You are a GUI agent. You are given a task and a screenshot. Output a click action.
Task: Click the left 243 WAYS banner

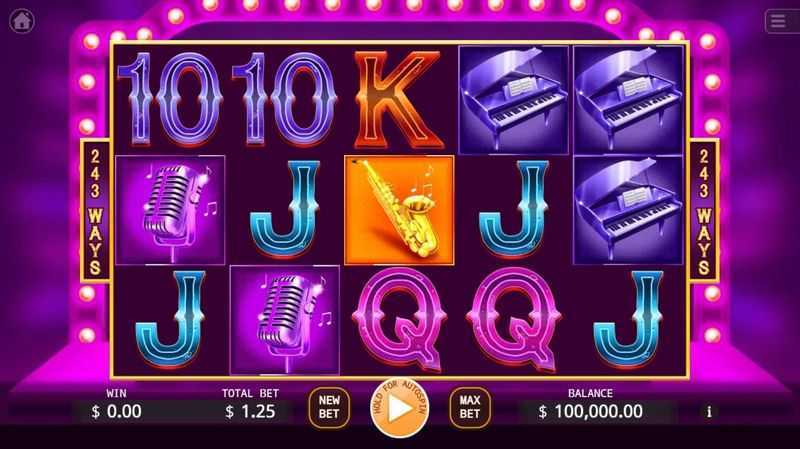(x=95, y=210)
